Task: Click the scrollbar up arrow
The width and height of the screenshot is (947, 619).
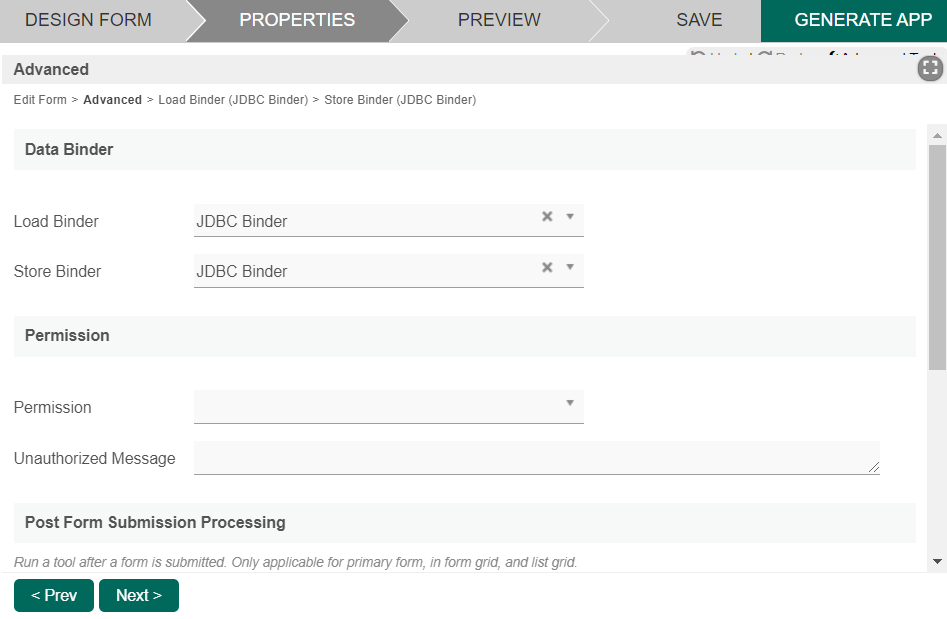Action: [x=937, y=134]
